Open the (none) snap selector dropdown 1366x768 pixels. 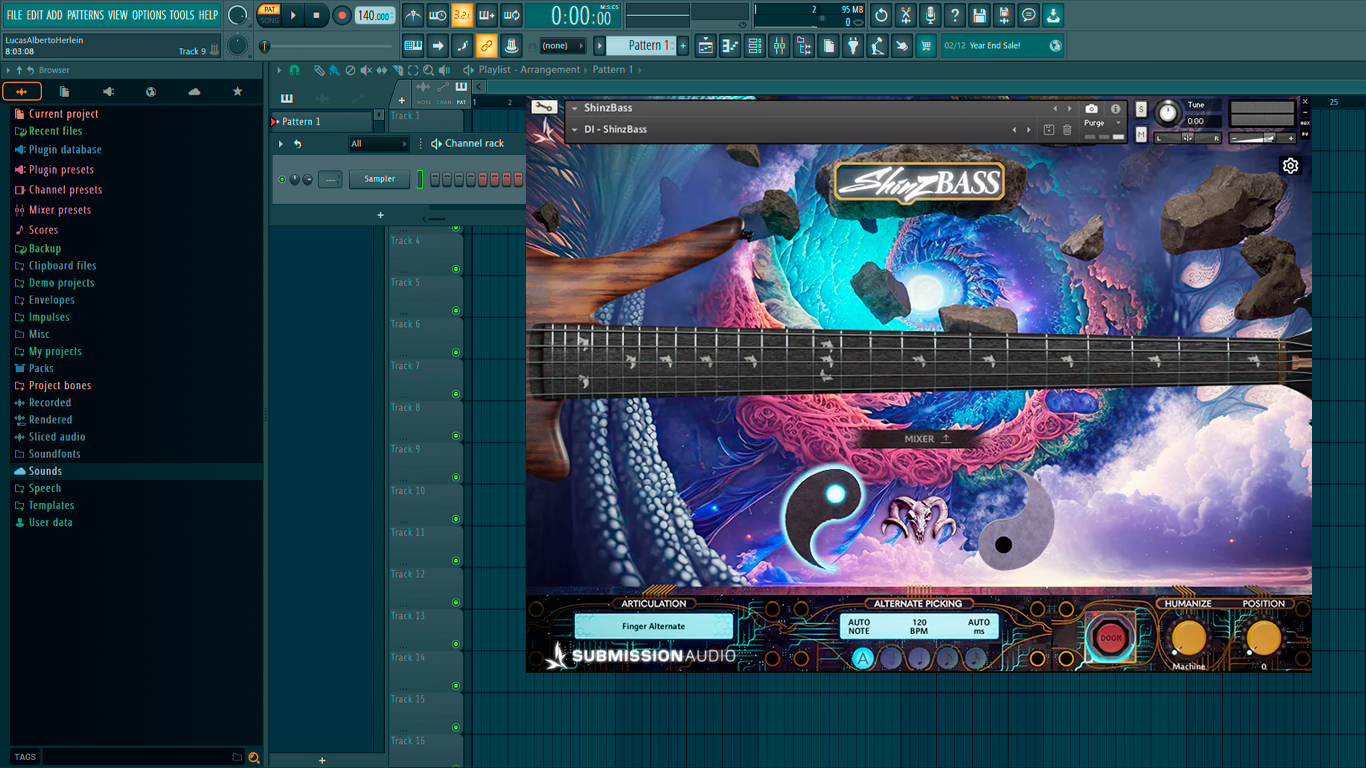coord(563,45)
